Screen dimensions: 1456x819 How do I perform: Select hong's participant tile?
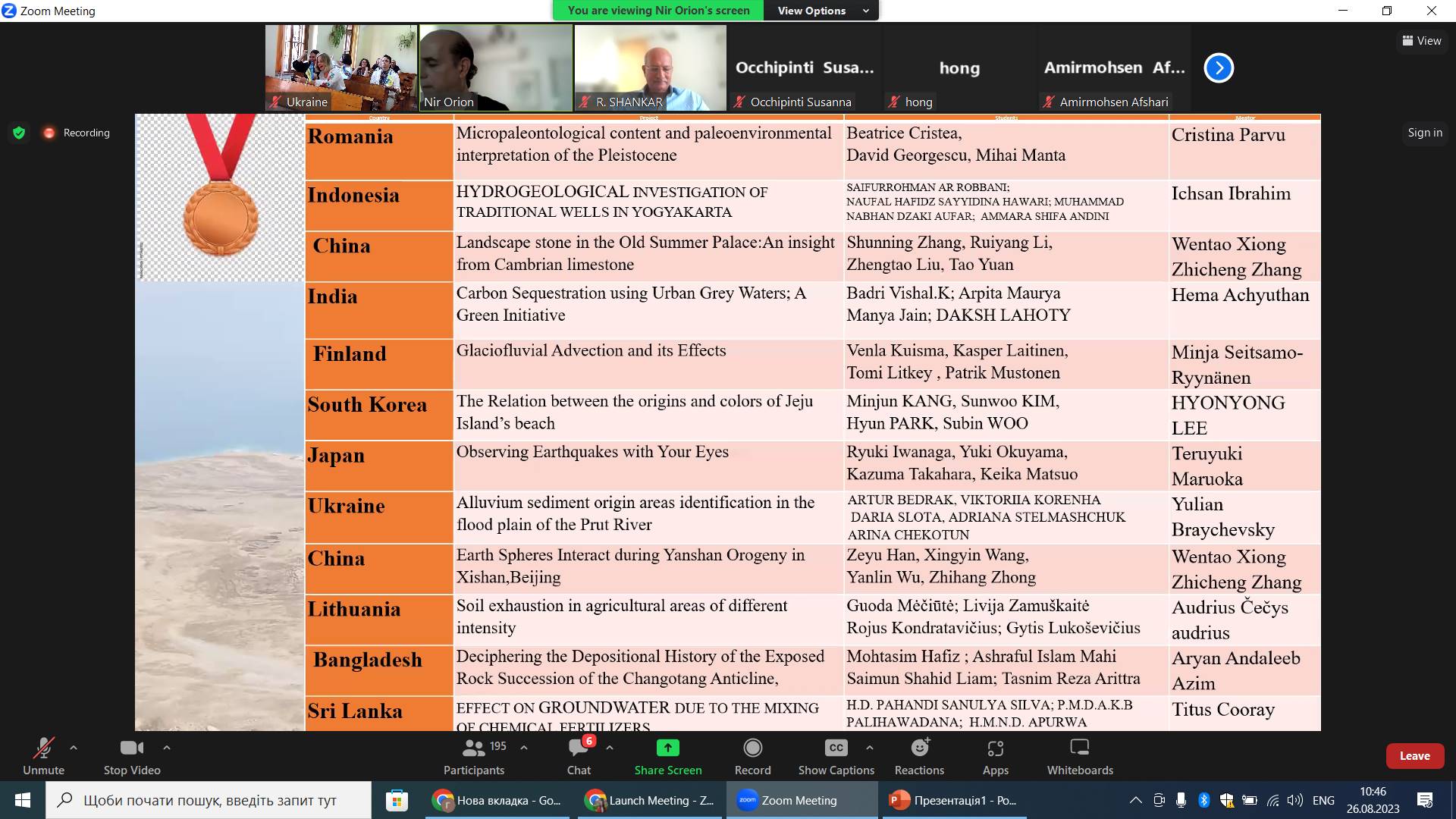[959, 68]
